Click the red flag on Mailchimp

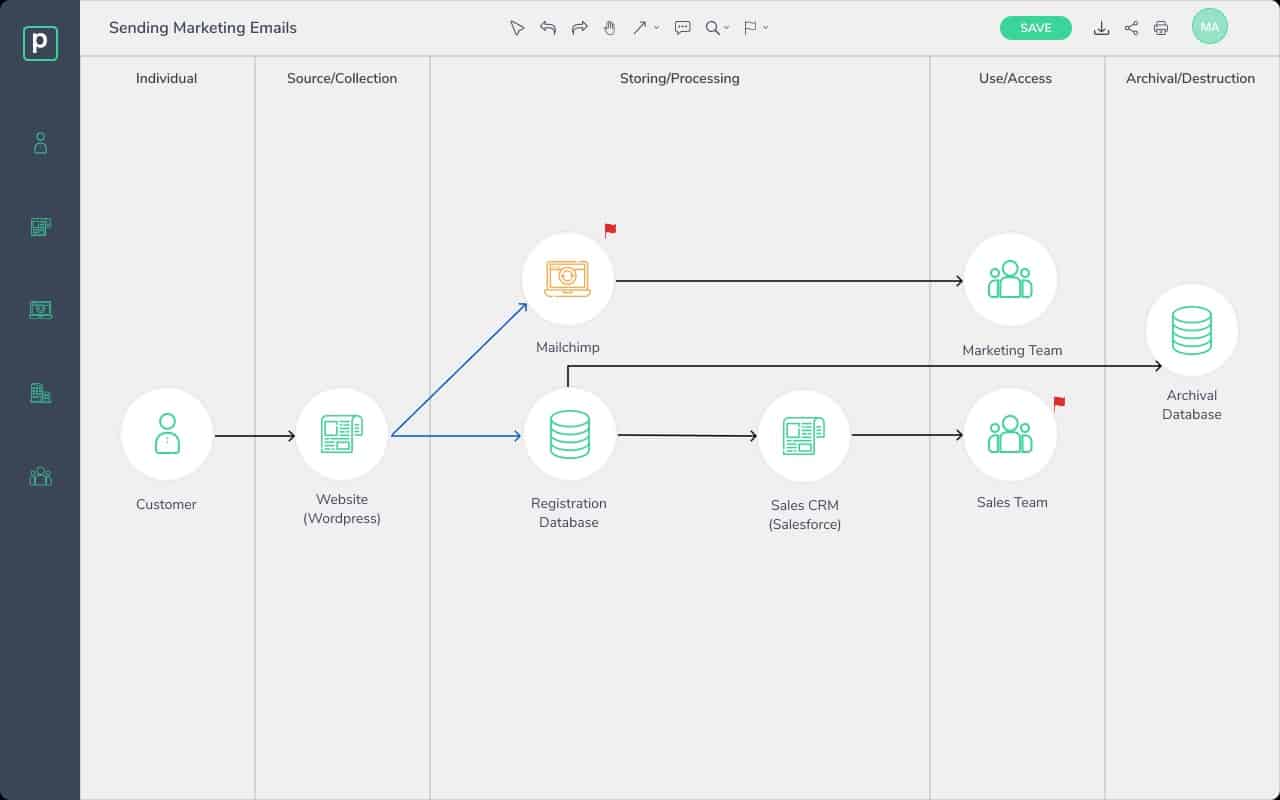click(x=610, y=231)
